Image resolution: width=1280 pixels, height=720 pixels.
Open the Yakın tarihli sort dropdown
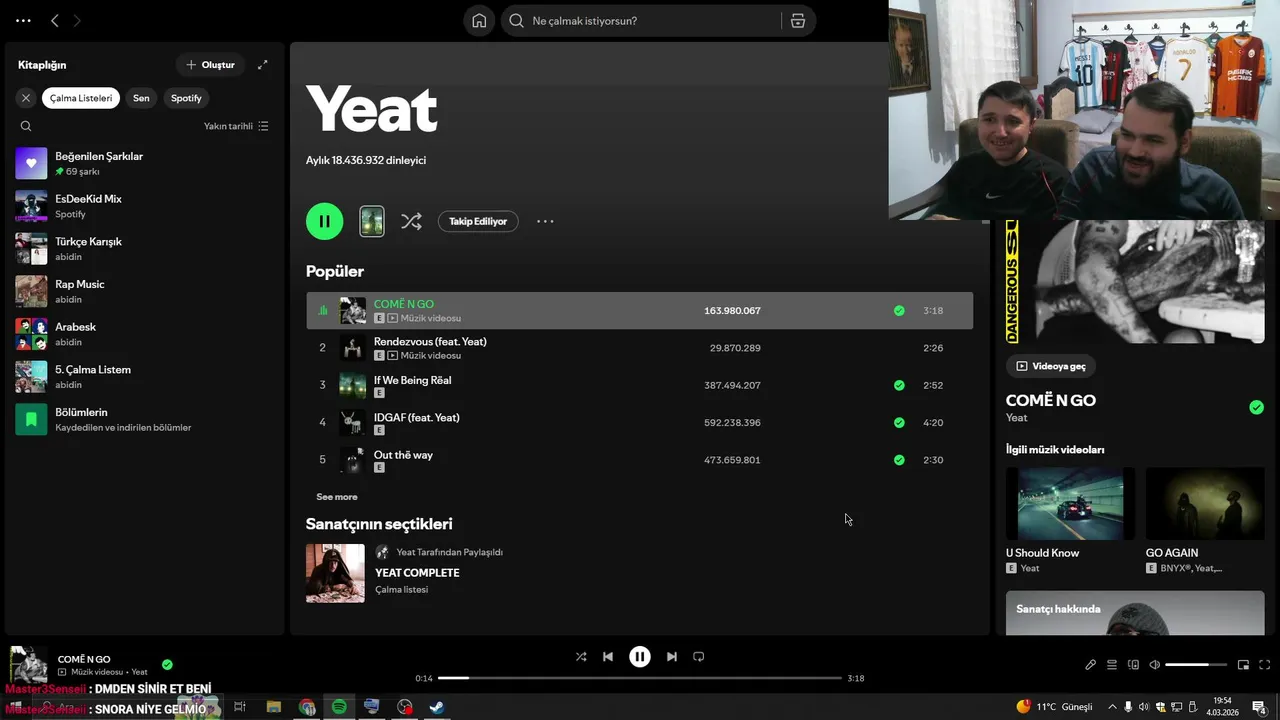pyautogui.click(x=236, y=126)
